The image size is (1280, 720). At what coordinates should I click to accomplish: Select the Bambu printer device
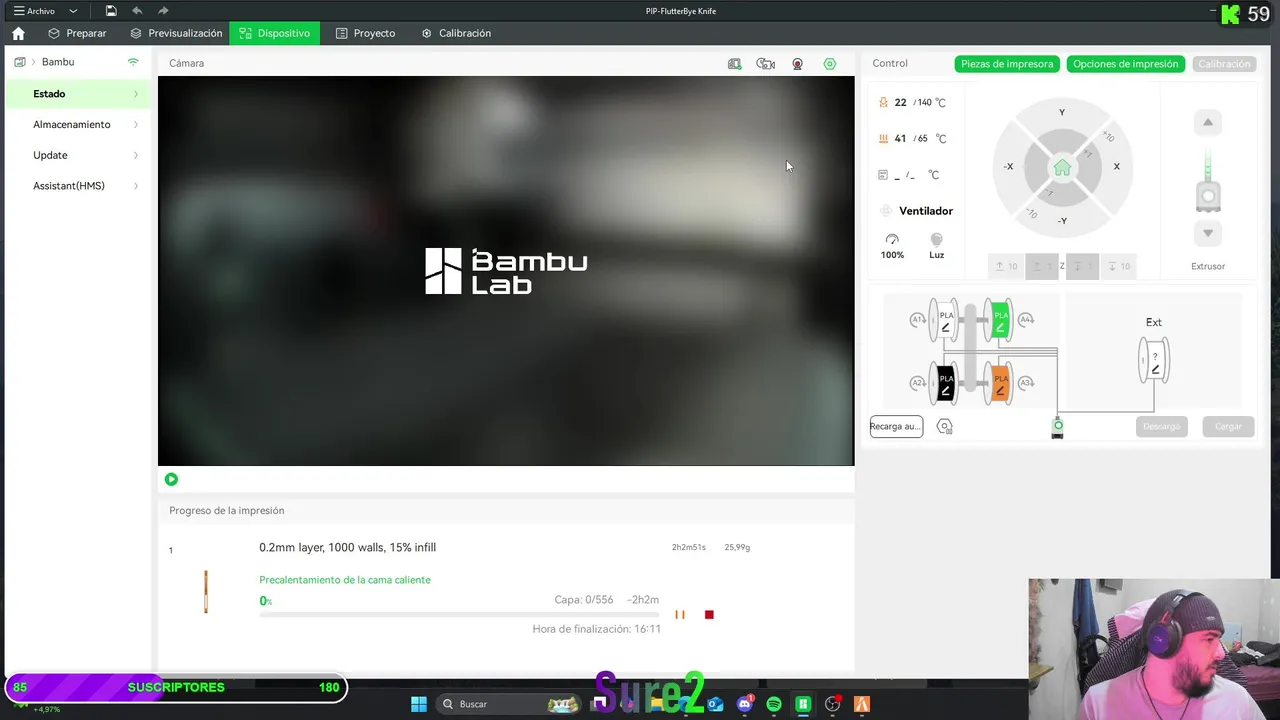(x=58, y=62)
